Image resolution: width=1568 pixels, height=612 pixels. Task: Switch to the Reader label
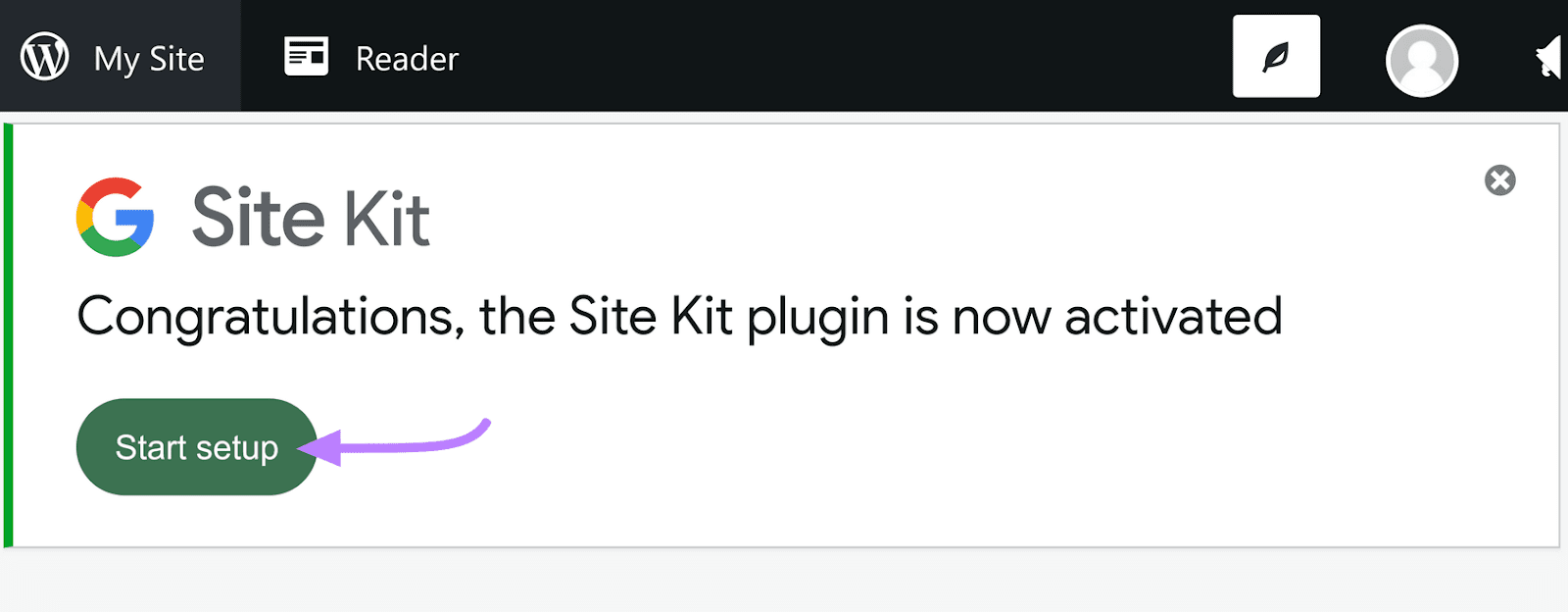(407, 59)
